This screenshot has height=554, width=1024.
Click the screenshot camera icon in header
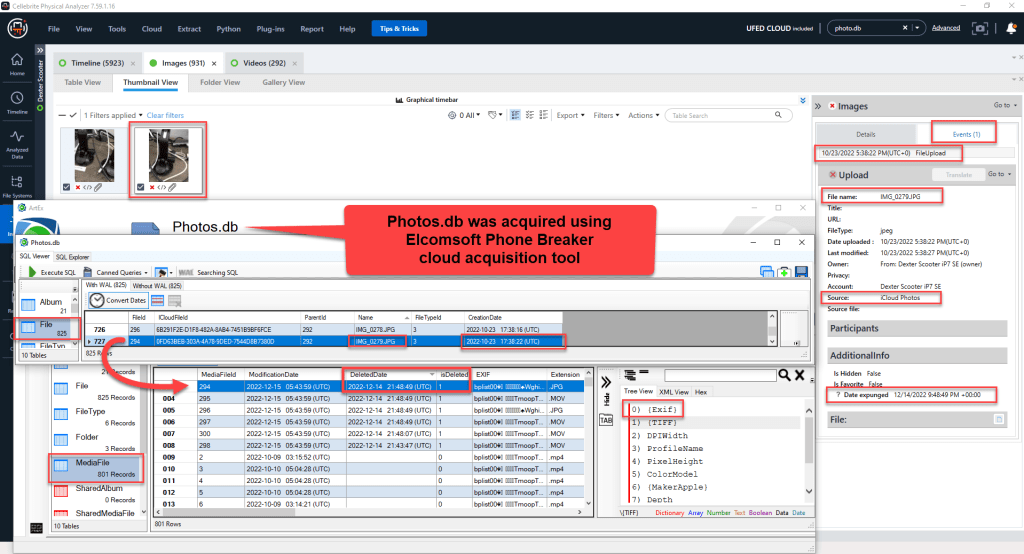(981, 29)
